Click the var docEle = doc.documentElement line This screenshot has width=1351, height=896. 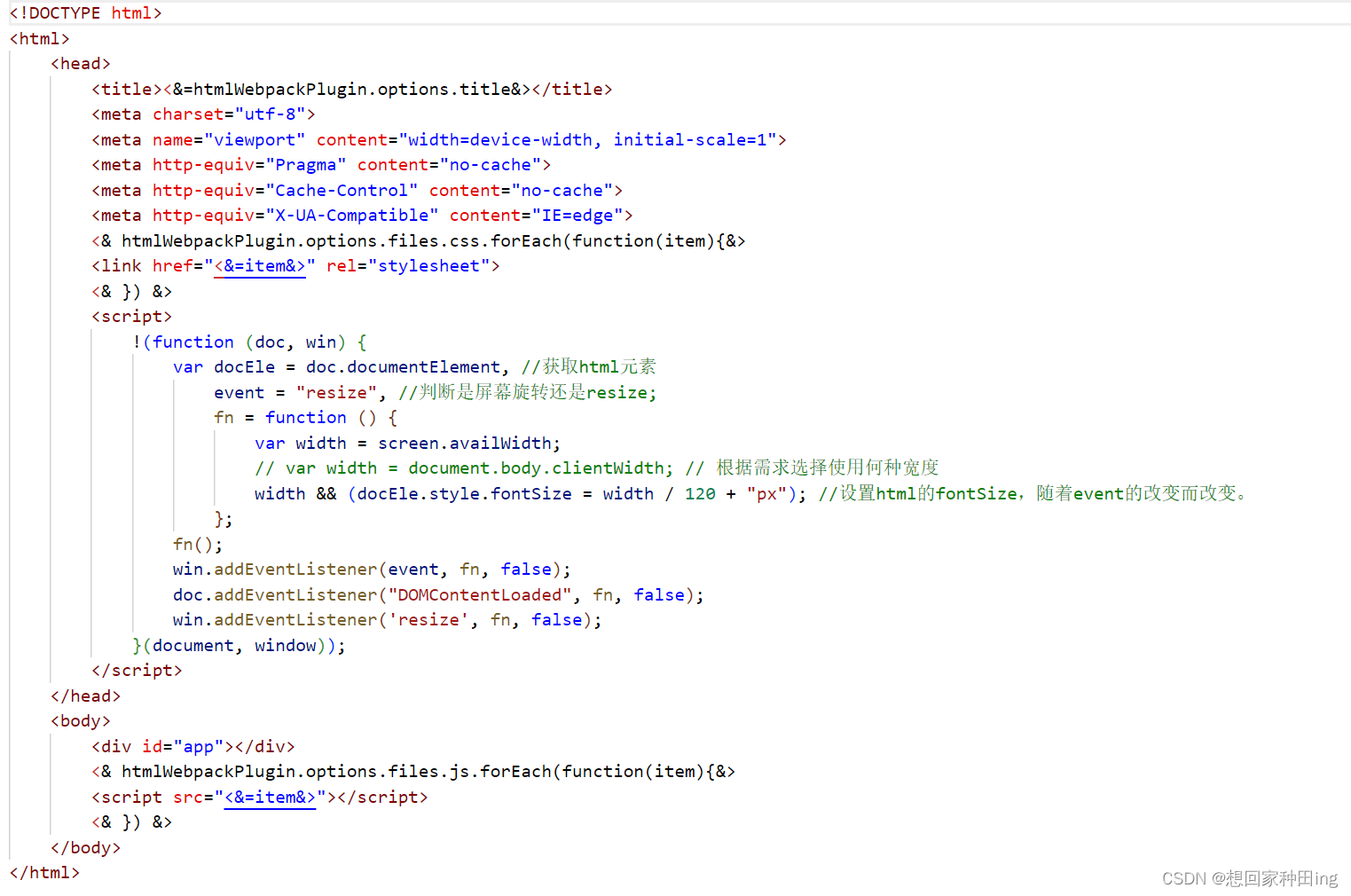coord(414,367)
